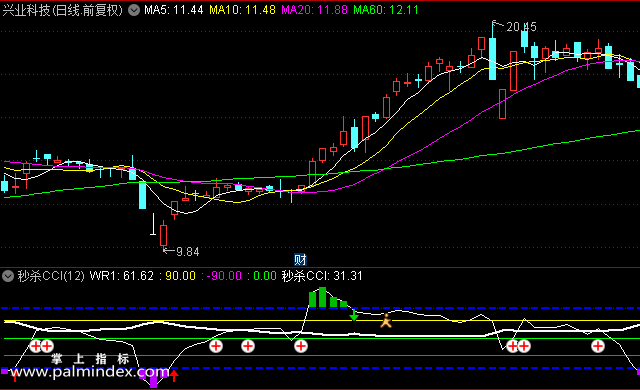Click the orange running-man signal icon
The width and height of the screenshot is (640, 390).
tap(386, 321)
